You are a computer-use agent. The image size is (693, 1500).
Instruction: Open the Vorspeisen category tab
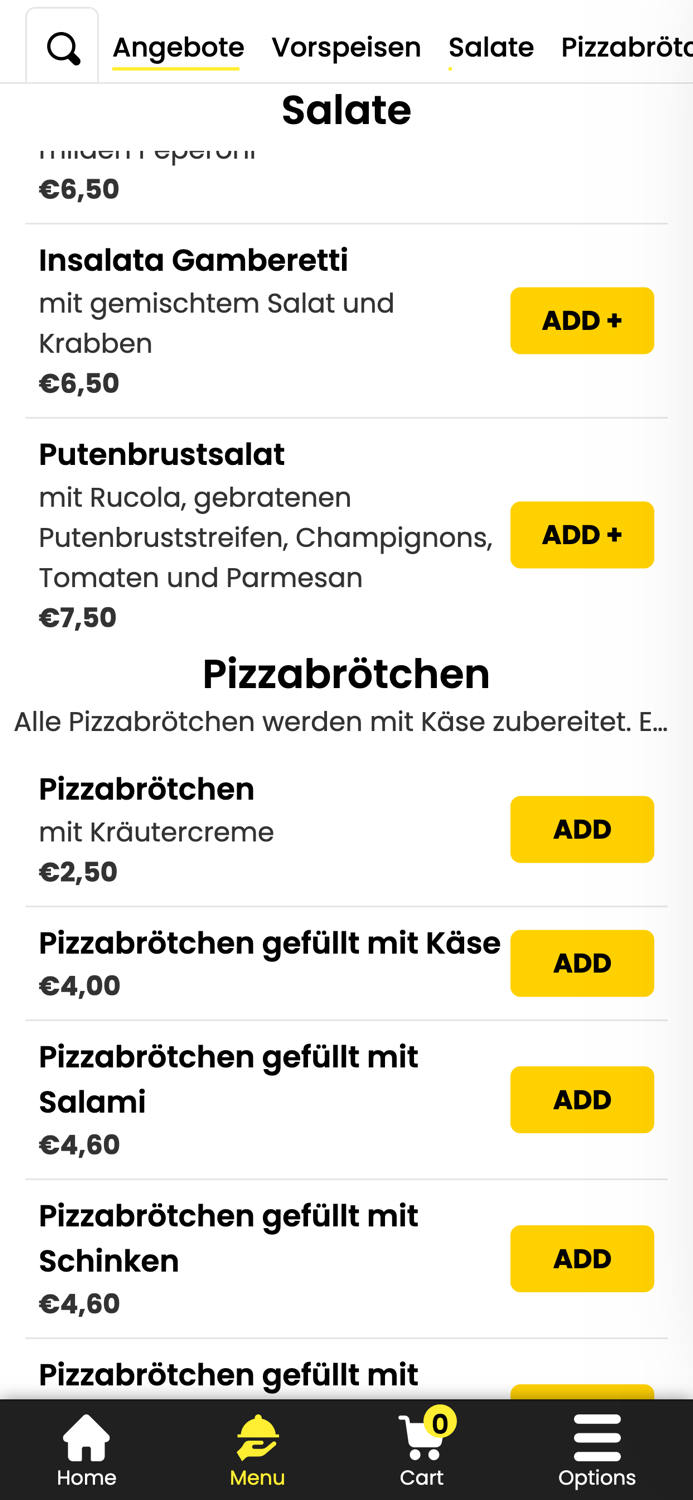click(x=347, y=46)
